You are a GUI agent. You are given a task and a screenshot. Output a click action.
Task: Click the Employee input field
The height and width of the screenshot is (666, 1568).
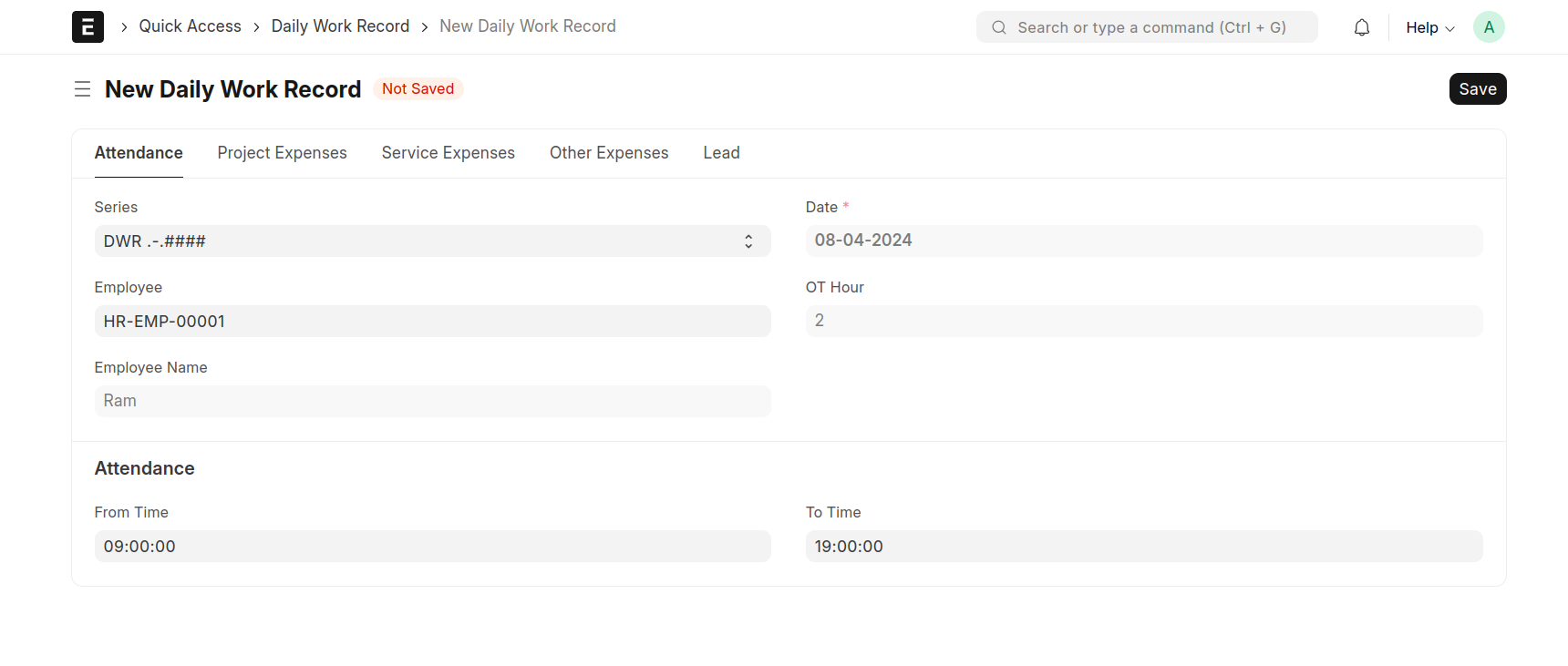(432, 322)
